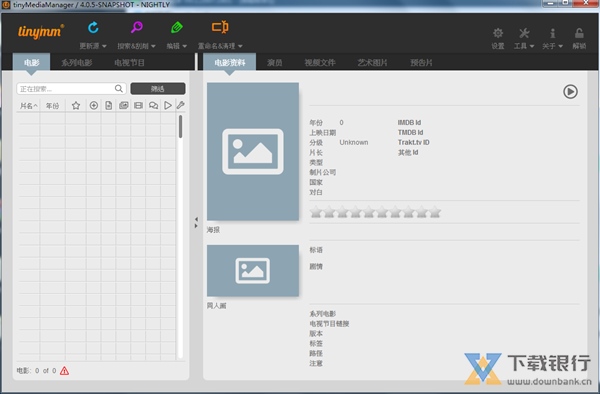Click the magnifier icon inside the search box
This screenshot has width=600, height=394.
119,89
